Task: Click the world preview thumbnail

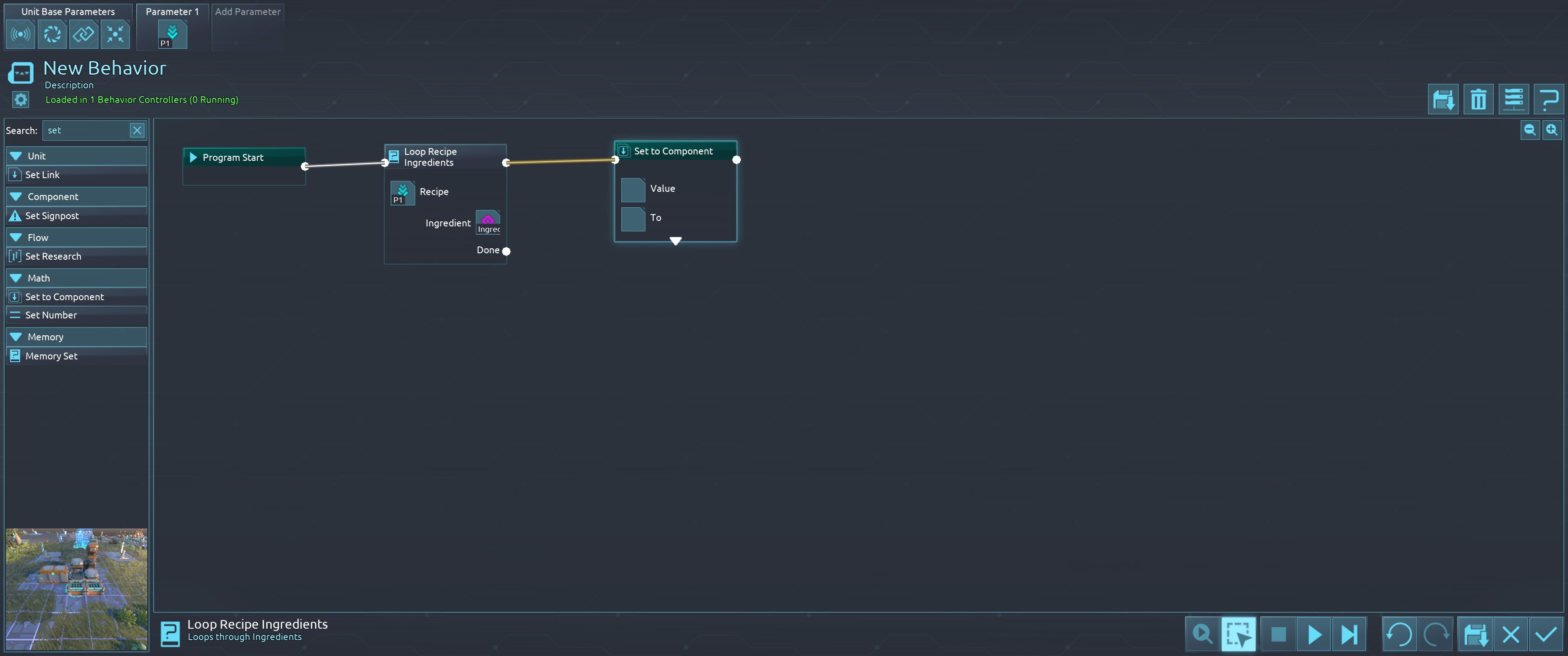Action: [76, 589]
